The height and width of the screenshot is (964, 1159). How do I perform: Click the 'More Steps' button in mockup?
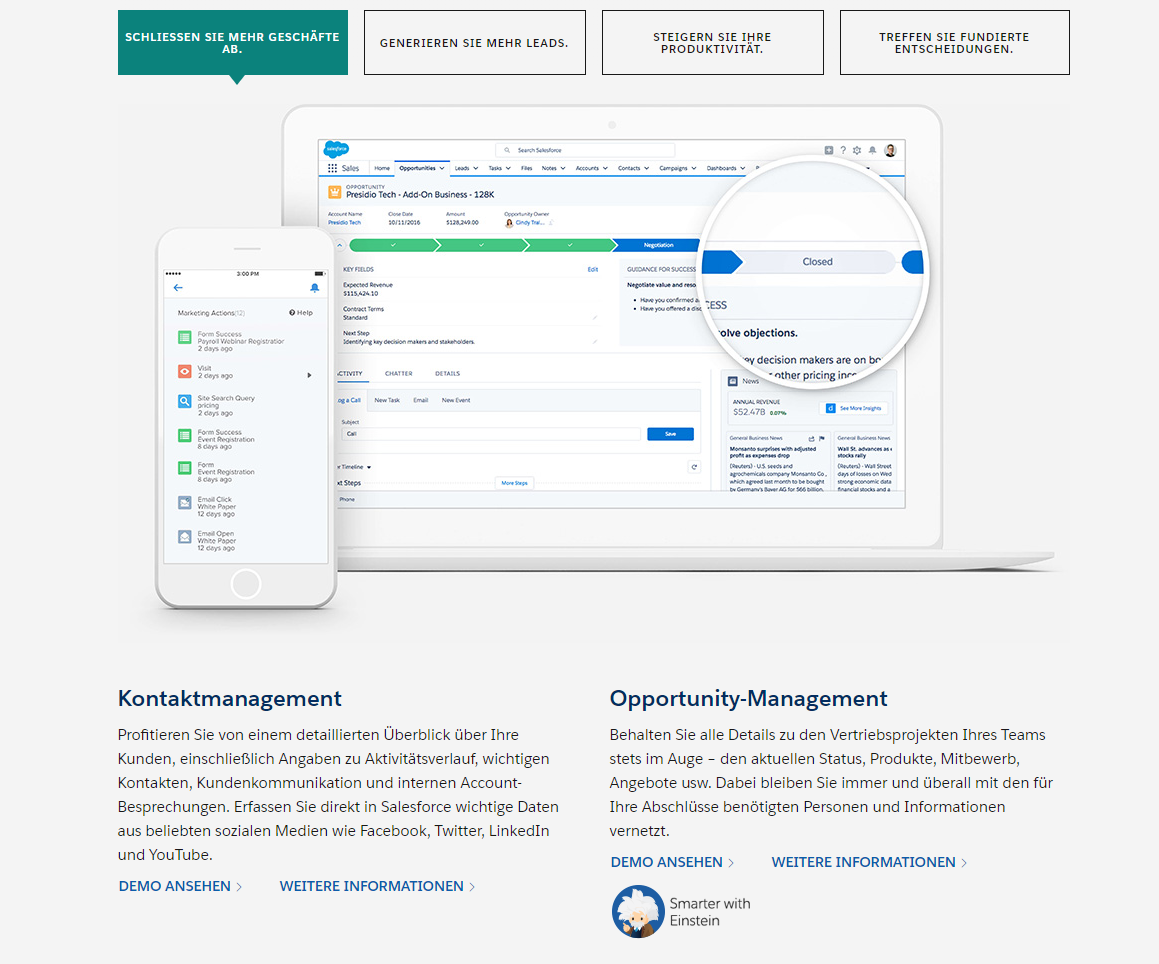514,483
